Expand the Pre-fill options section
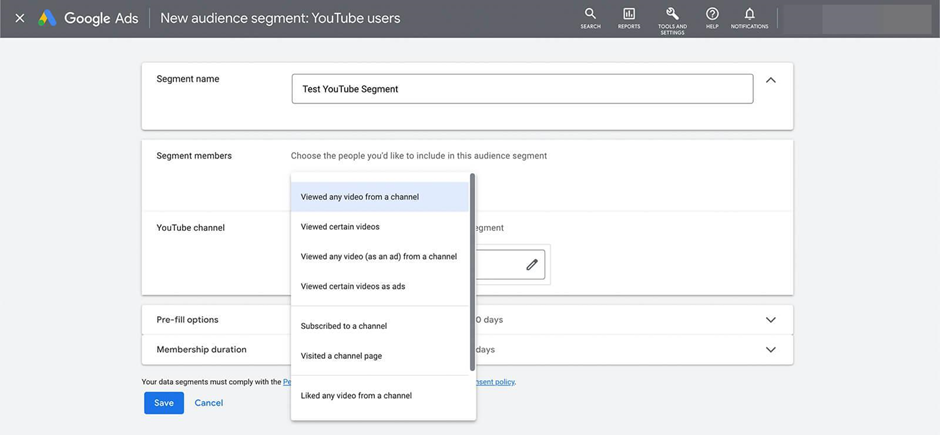This screenshot has height=435, width=940. (x=771, y=320)
